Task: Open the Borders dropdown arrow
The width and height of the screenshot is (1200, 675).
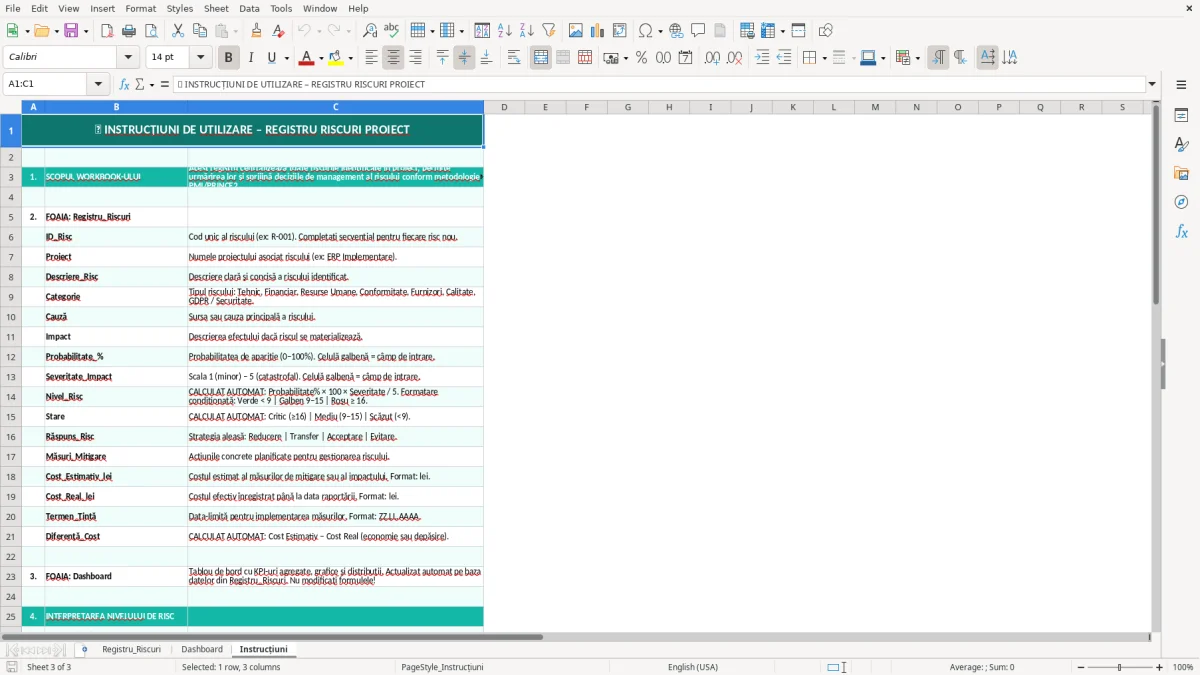Action: 823,58
